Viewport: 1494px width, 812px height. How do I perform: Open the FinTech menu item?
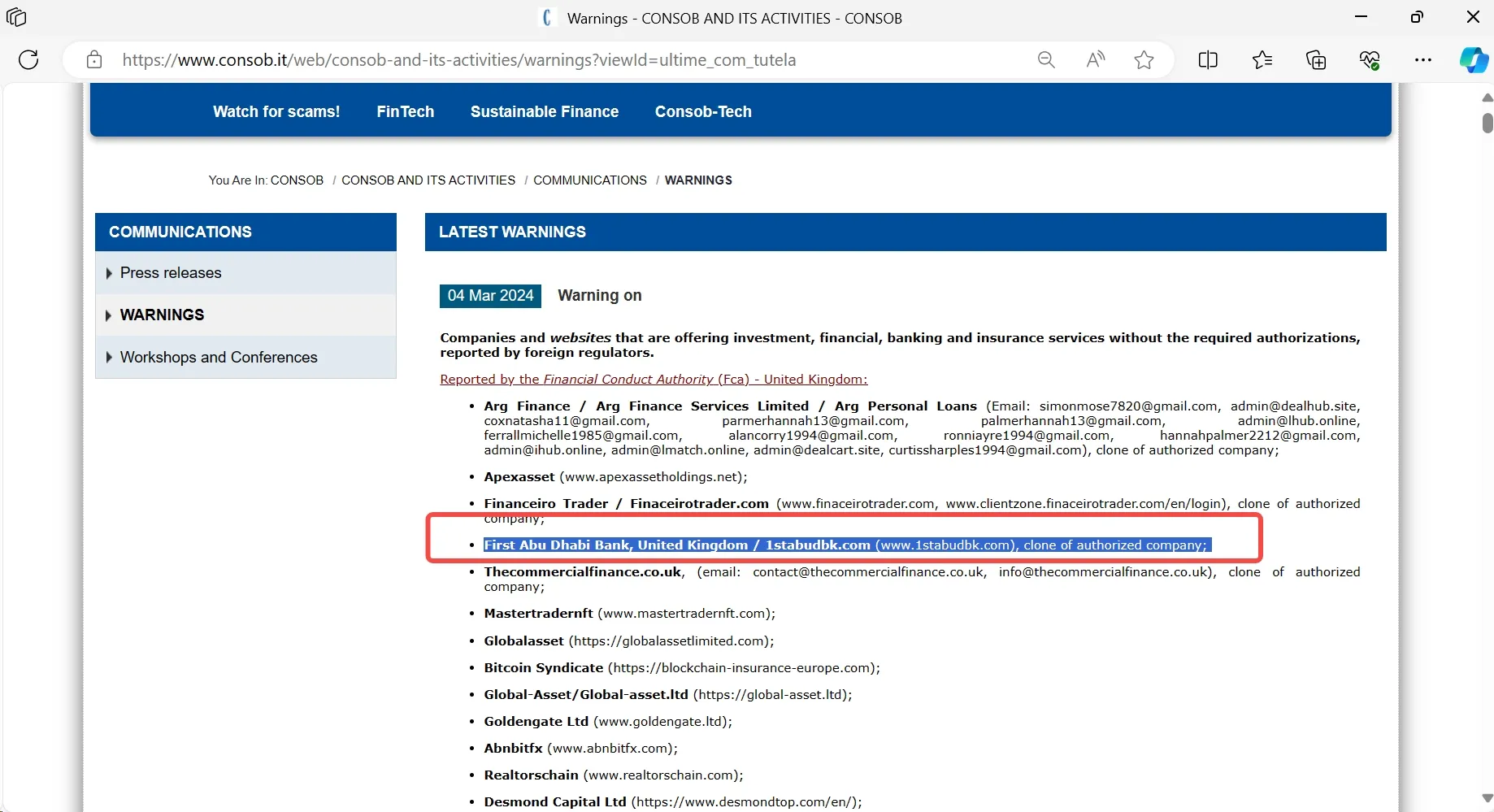pos(406,111)
